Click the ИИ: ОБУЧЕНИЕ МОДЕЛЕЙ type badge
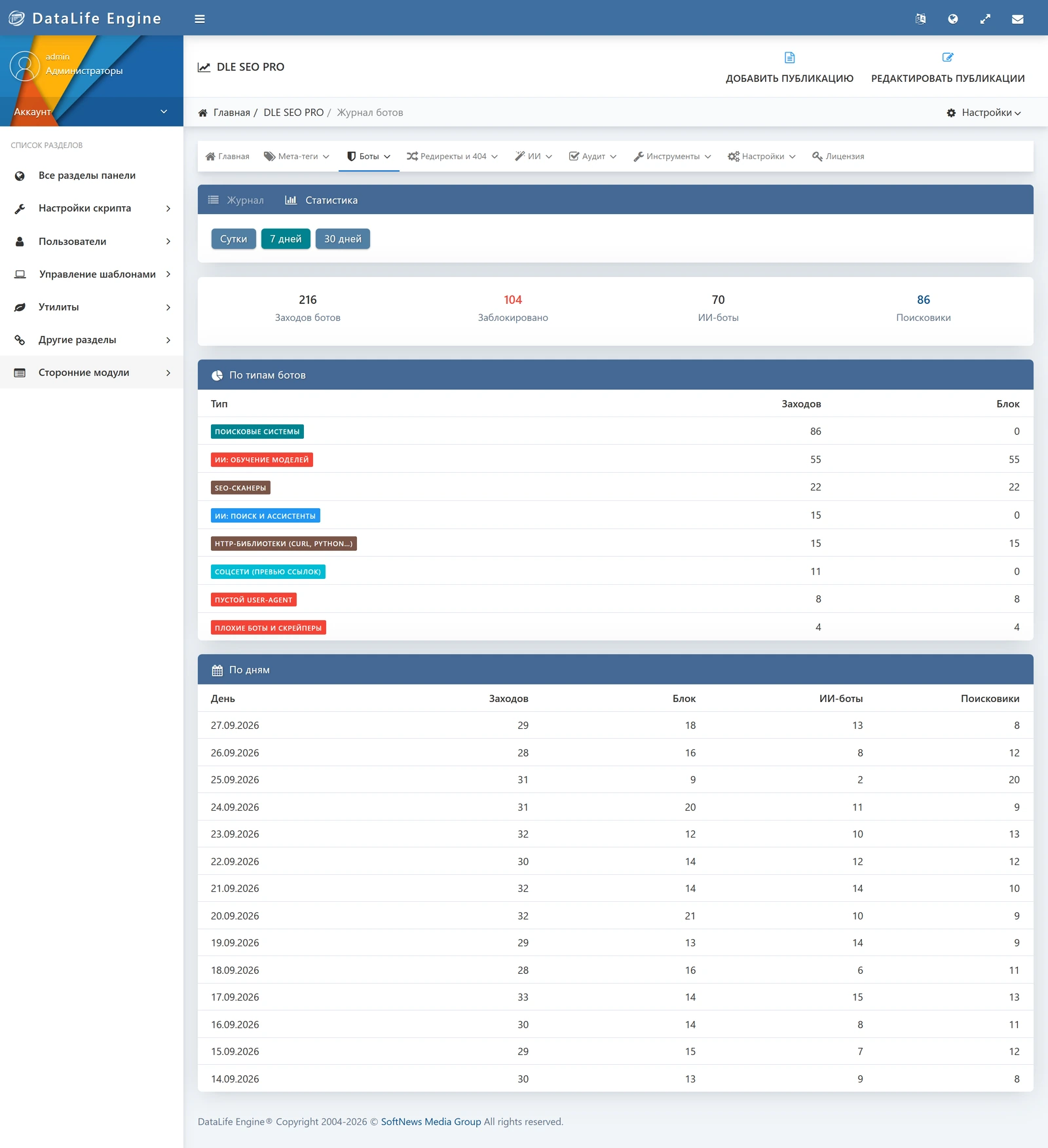 click(x=262, y=460)
